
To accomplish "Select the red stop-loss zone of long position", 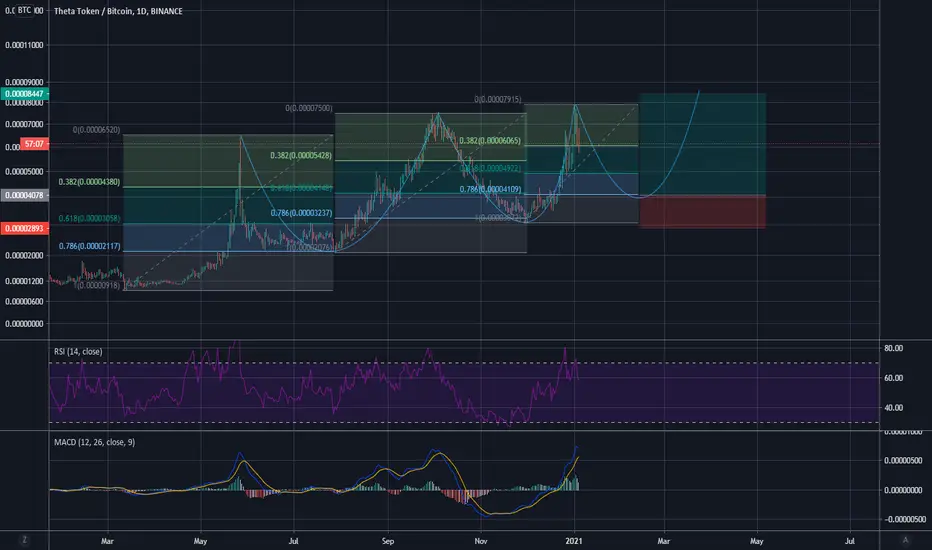I will 703,212.
